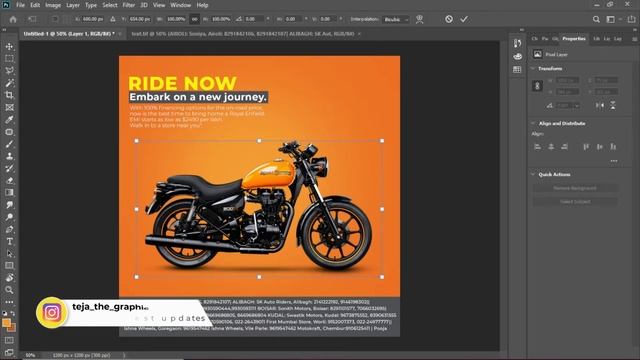Toggle Quick Mask mode
The width and height of the screenshot is (640, 360).
pos(9,340)
